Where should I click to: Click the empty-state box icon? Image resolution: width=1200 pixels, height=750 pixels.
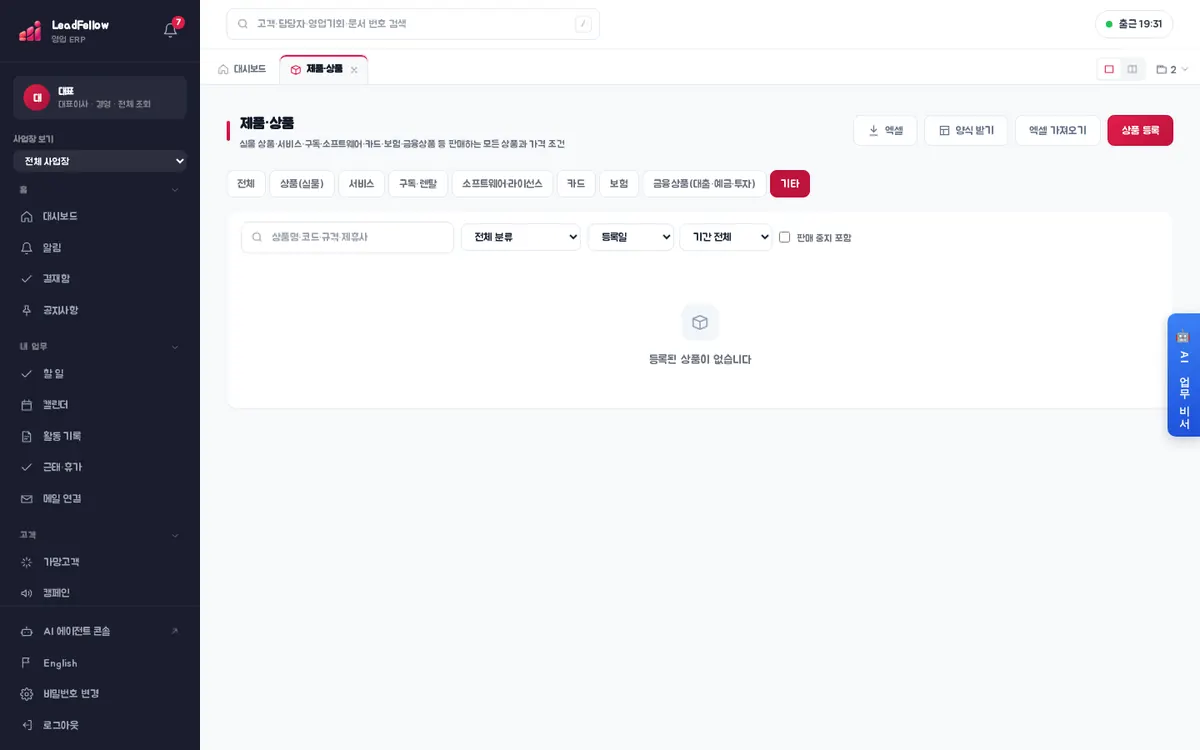(x=700, y=322)
